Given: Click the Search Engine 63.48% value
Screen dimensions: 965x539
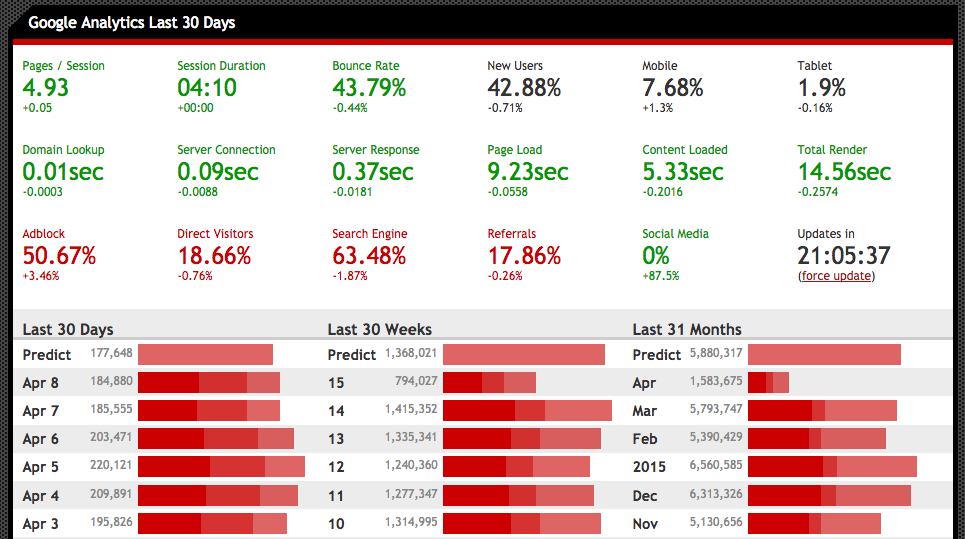Looking at the screenshot, I should [x=369, y=256].
